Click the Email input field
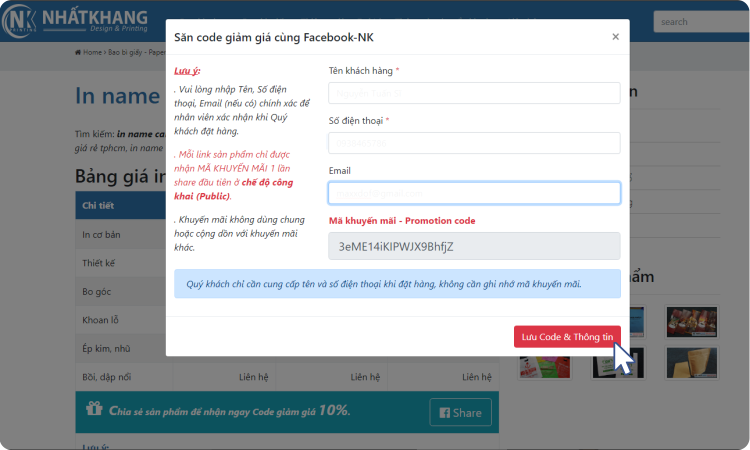750x450 pixels. tap(474, 193)
